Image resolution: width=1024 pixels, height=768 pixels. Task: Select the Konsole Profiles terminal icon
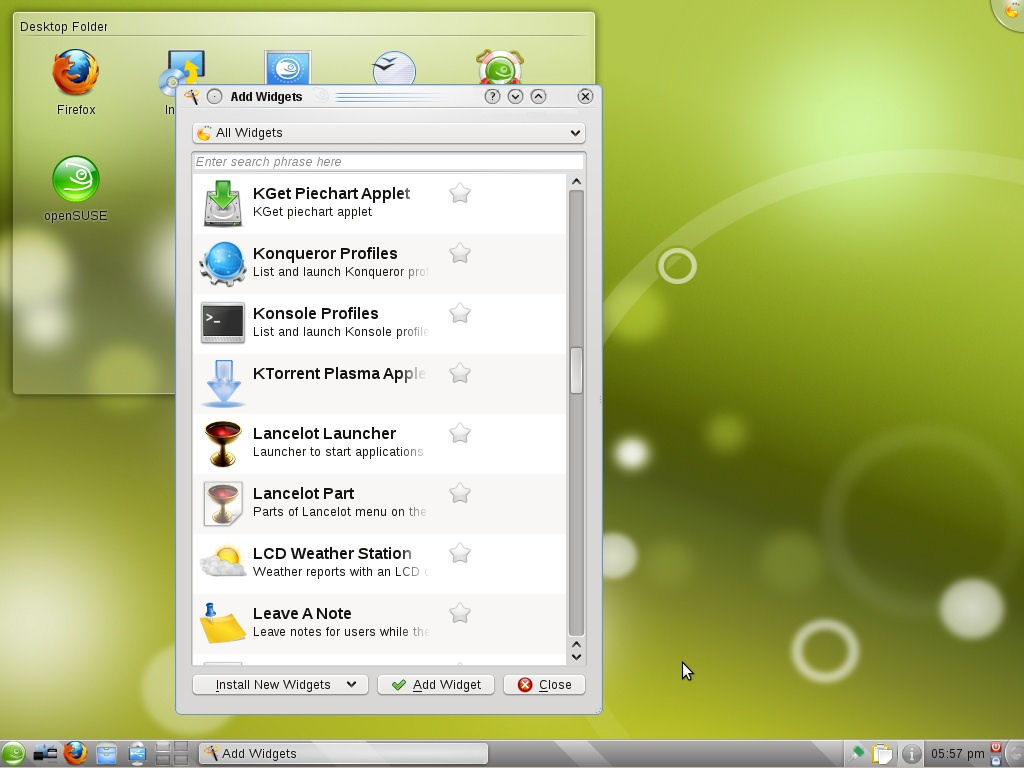[222, 323]
